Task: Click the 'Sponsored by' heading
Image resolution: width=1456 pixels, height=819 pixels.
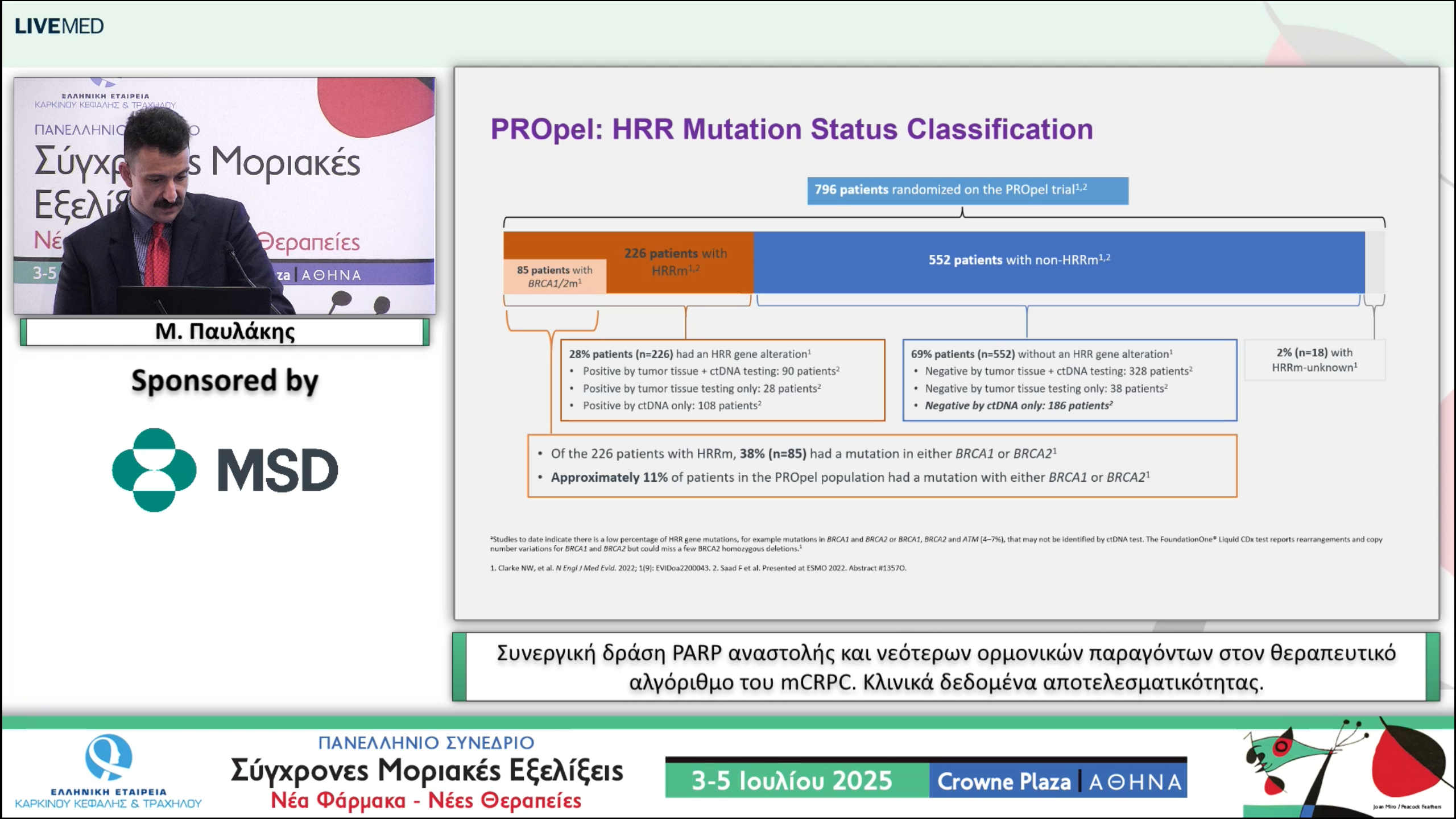Action: (225, 381)
